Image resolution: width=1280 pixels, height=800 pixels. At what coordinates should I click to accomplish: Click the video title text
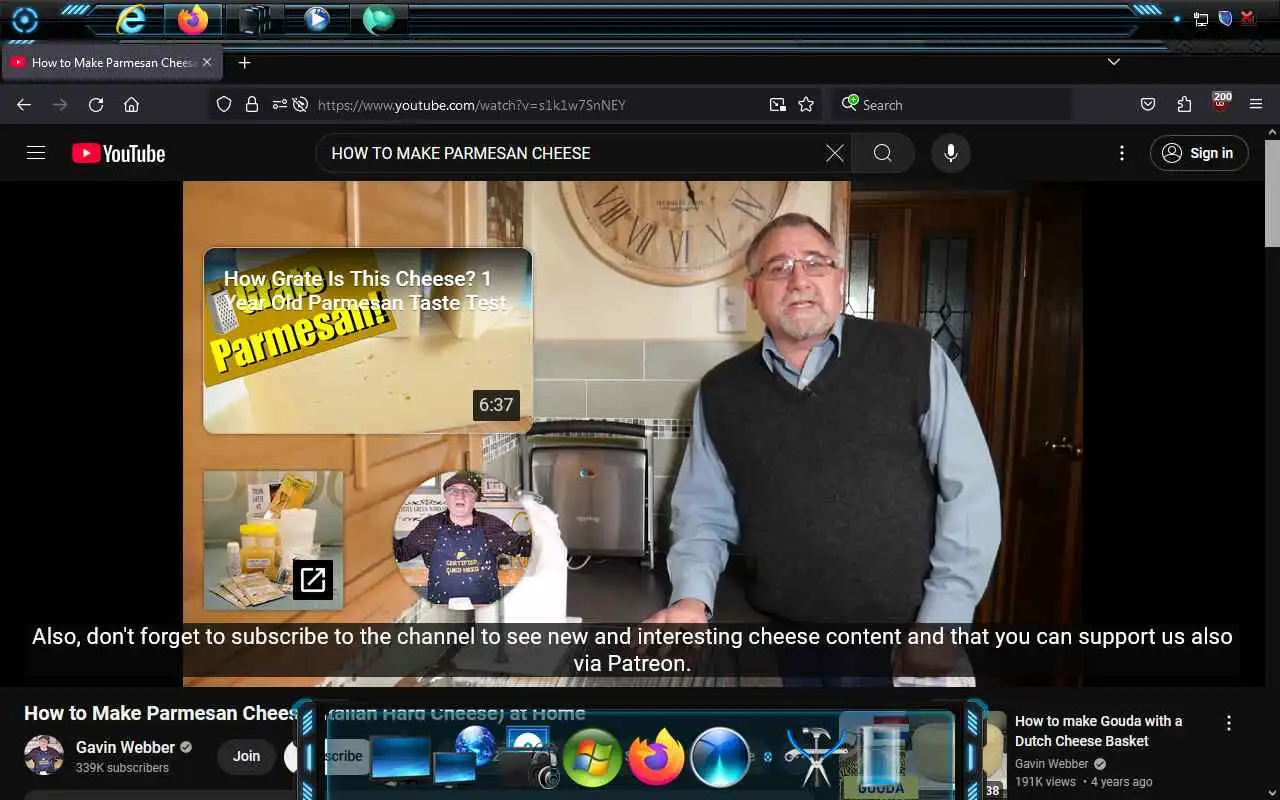[305, 713]
